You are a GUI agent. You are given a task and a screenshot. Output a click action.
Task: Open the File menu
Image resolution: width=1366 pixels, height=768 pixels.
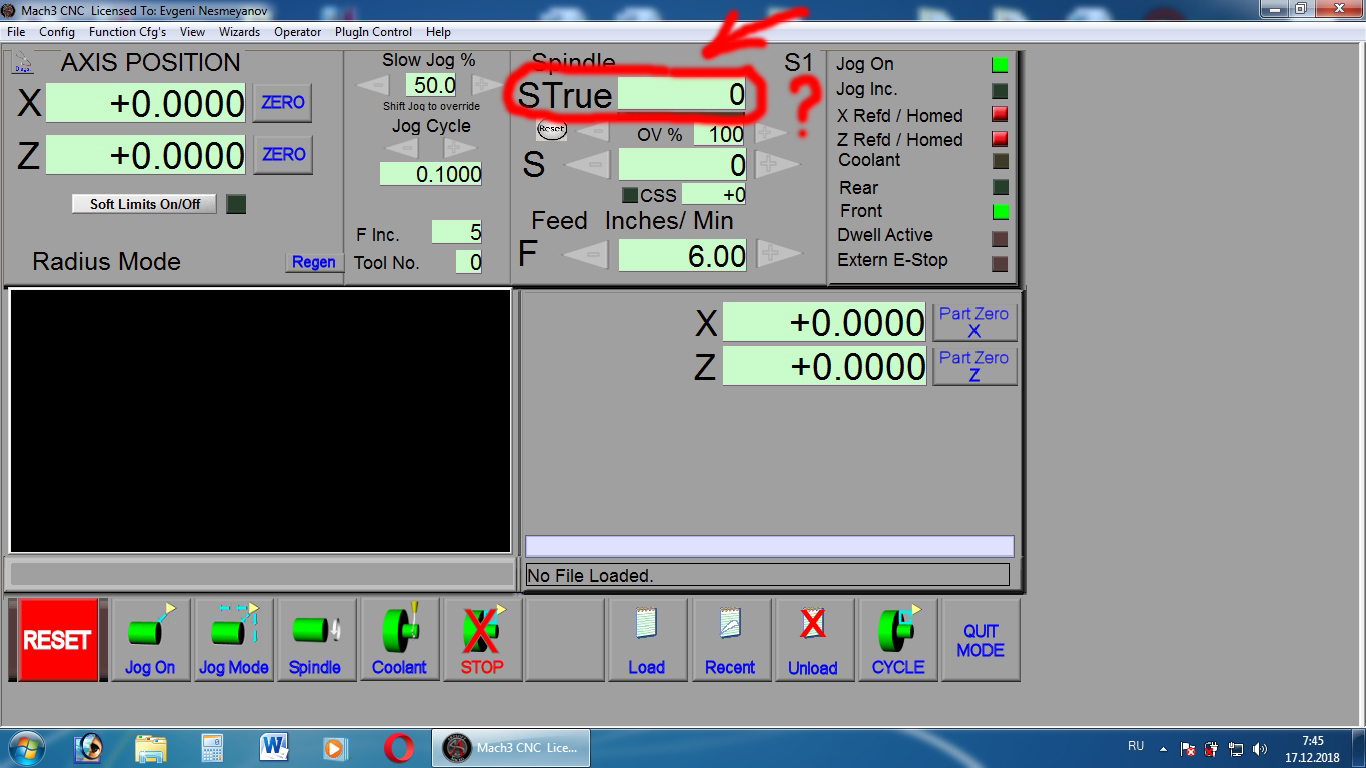click(x=16, y=32)
